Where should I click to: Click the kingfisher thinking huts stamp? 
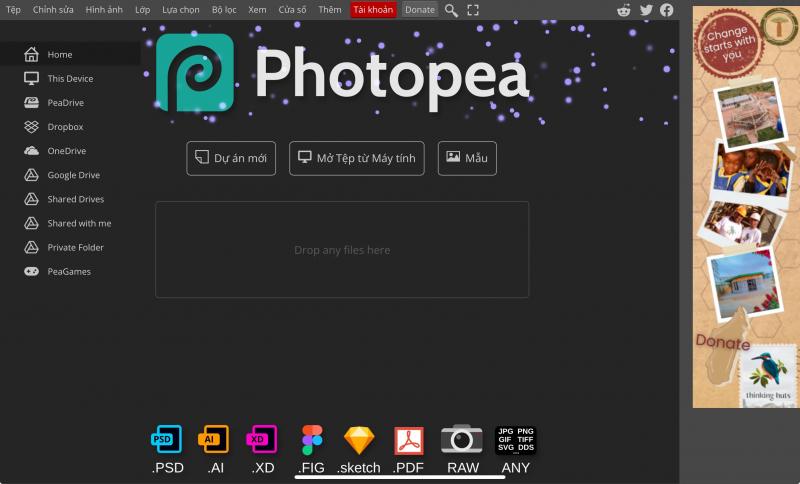(768, 375)
